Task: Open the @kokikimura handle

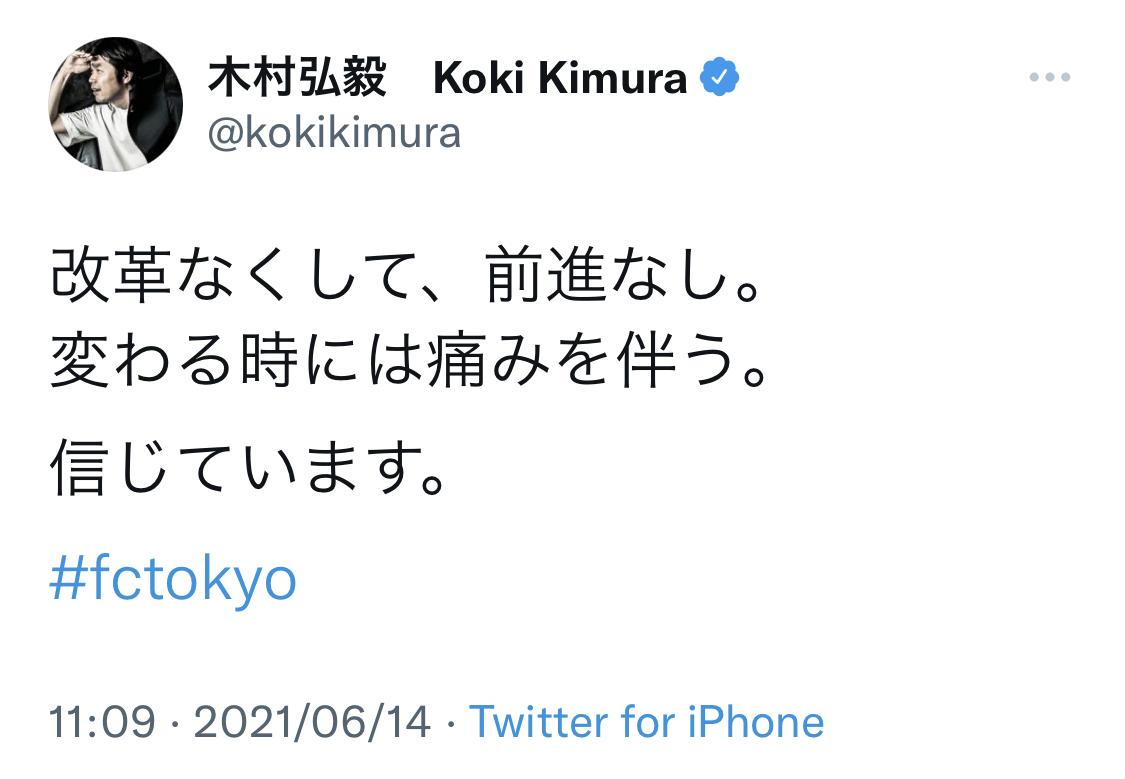Action: [x=334, y=132]
